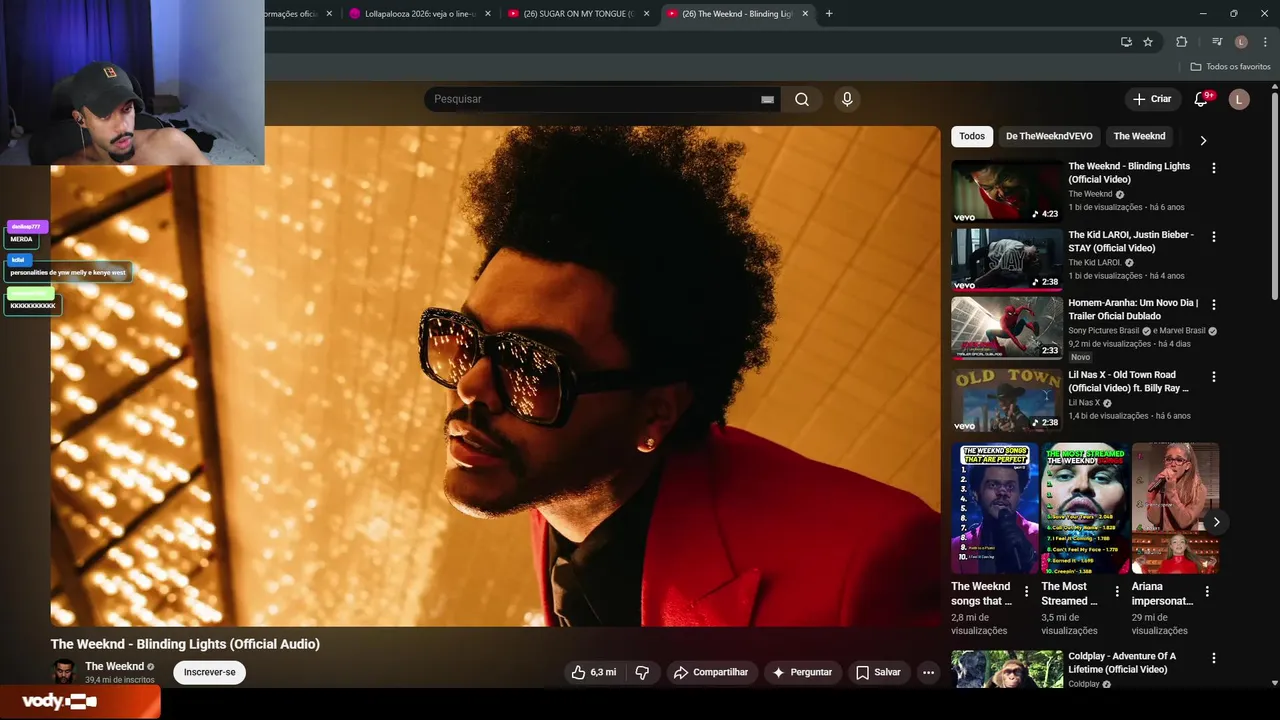Screen dimensions: 1280x720
Task: Close the Blinding Lights tab
Action: [x=805, y=14]
